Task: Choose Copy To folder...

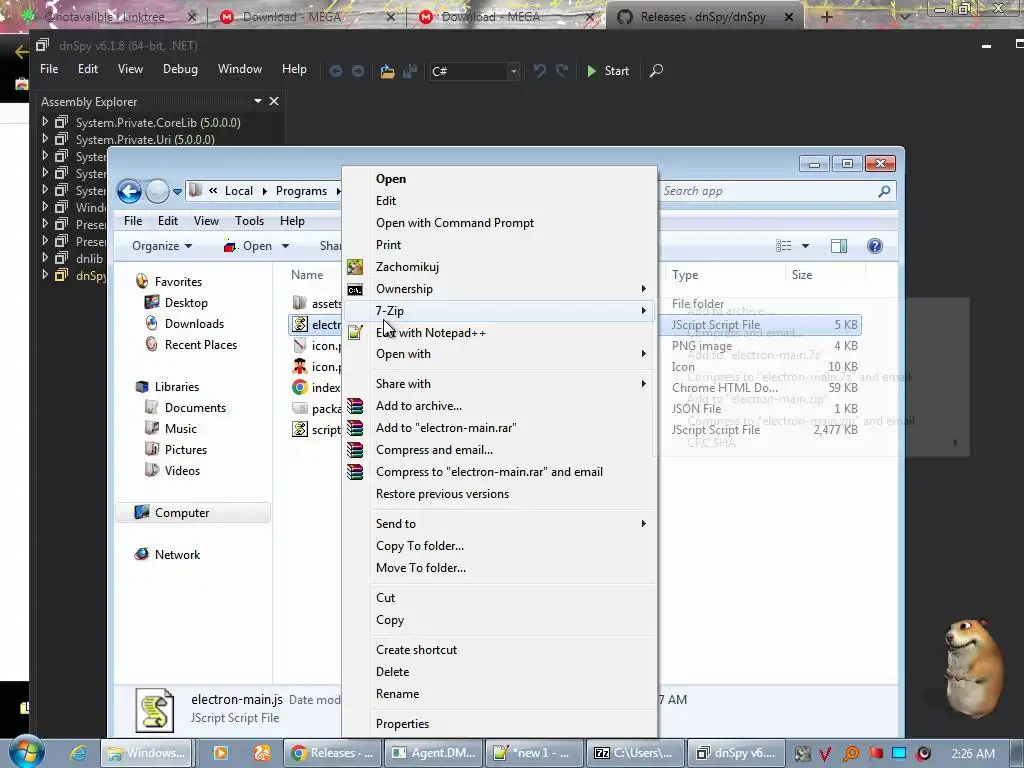Action: 500,546
